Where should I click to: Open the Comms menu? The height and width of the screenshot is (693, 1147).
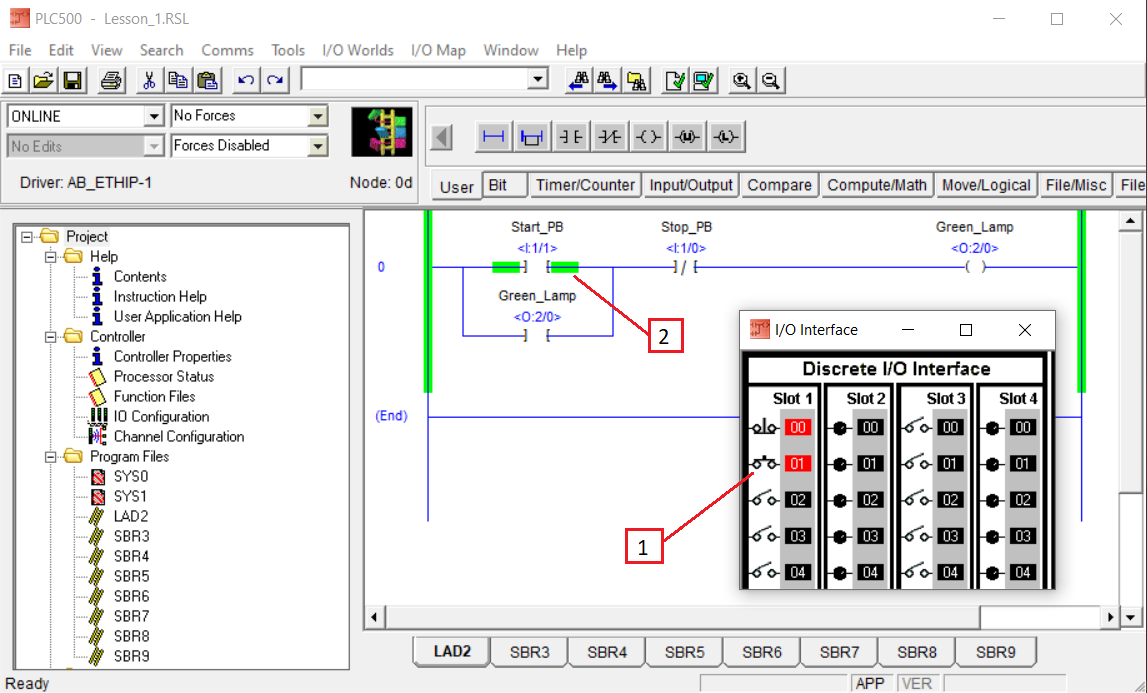pyautogui.click(x=227, y=50)
